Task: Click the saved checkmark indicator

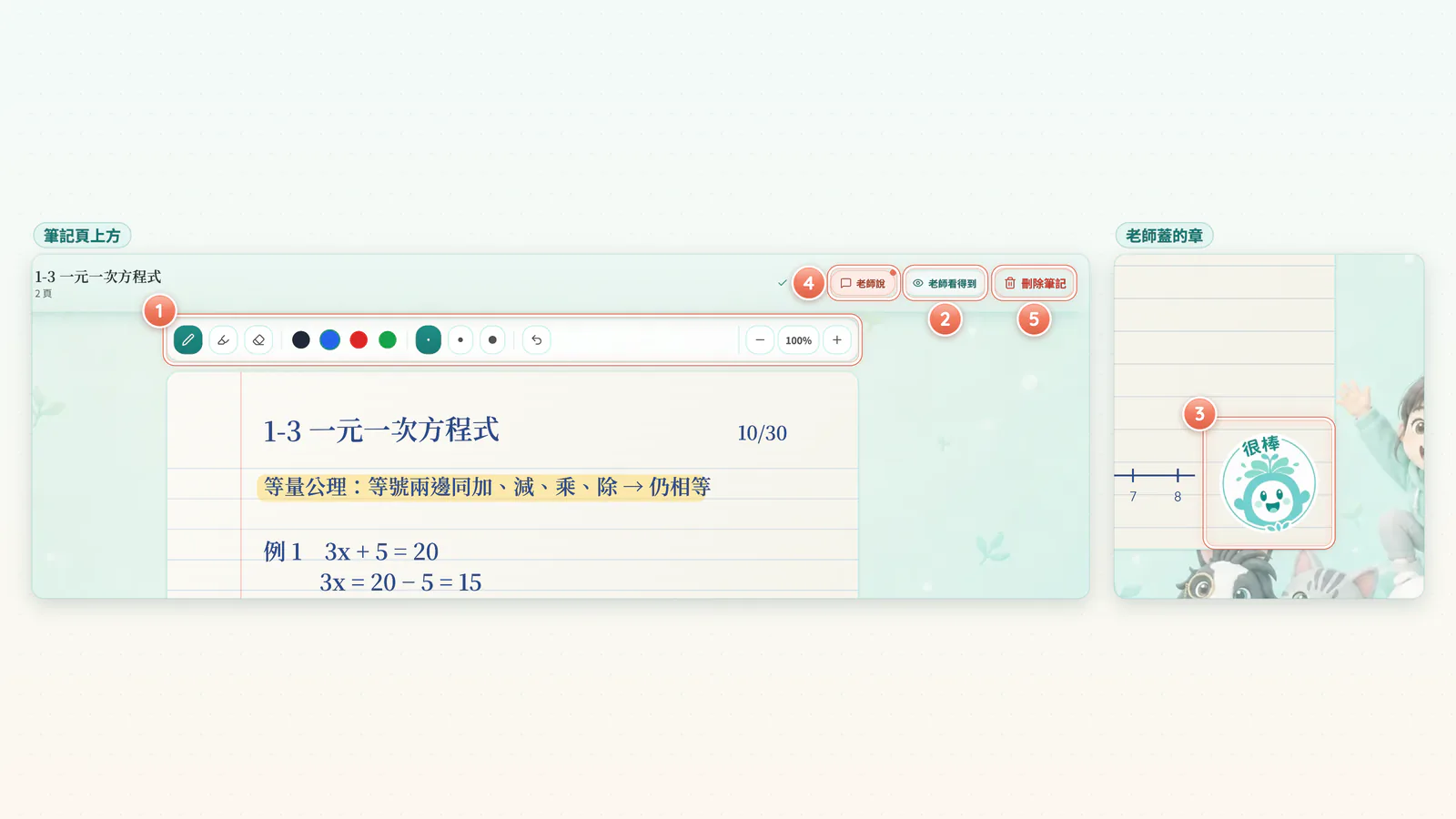Action: point(782,283)
